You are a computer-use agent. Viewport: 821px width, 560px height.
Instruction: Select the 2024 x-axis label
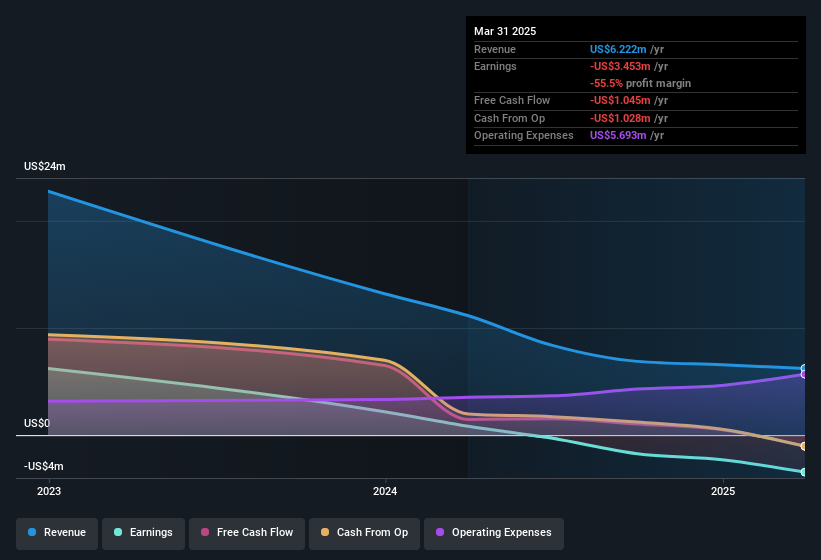[385, 491]
